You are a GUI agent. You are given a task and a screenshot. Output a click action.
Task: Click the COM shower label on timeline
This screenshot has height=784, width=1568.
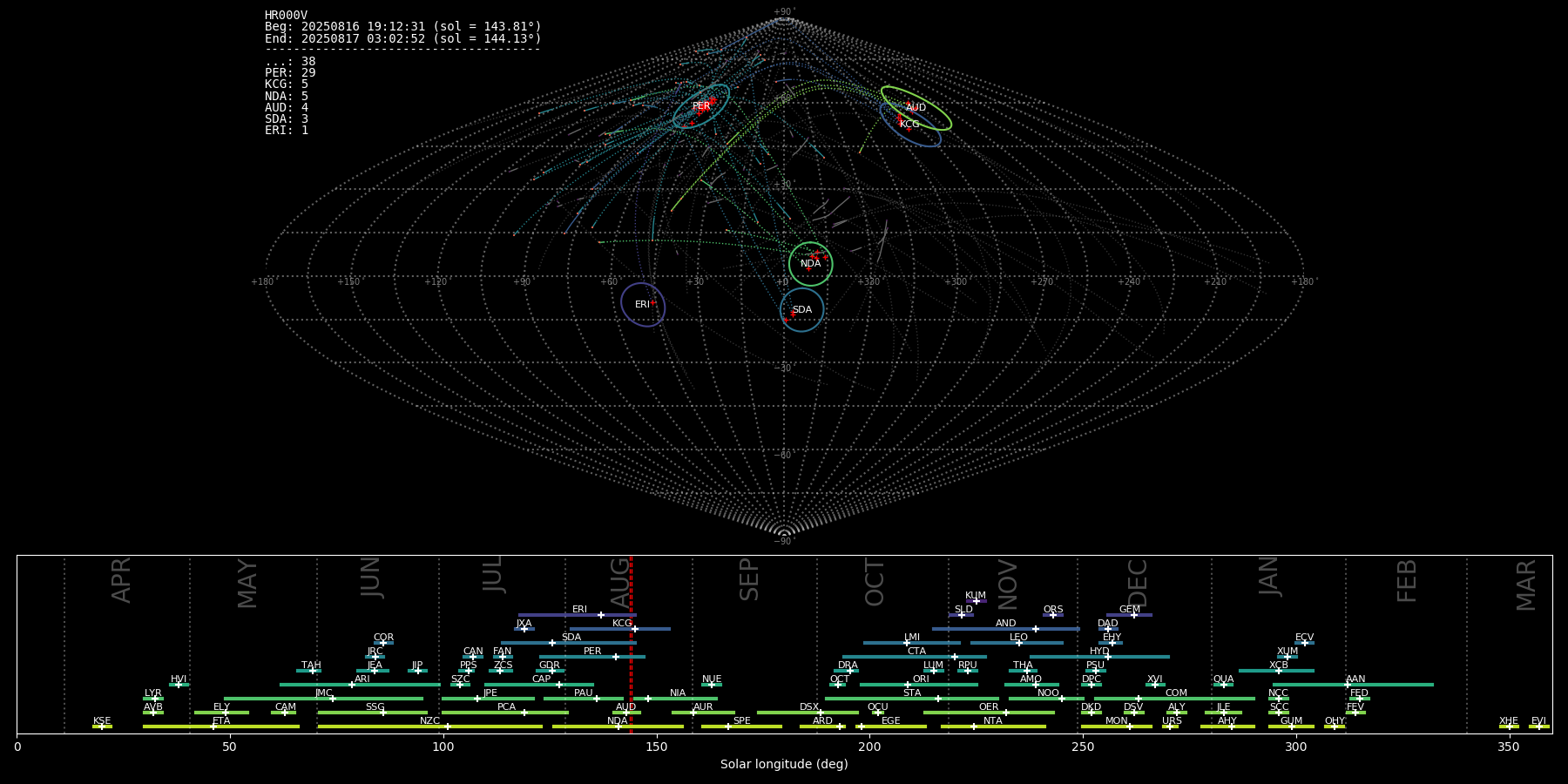click(1177, 693)
